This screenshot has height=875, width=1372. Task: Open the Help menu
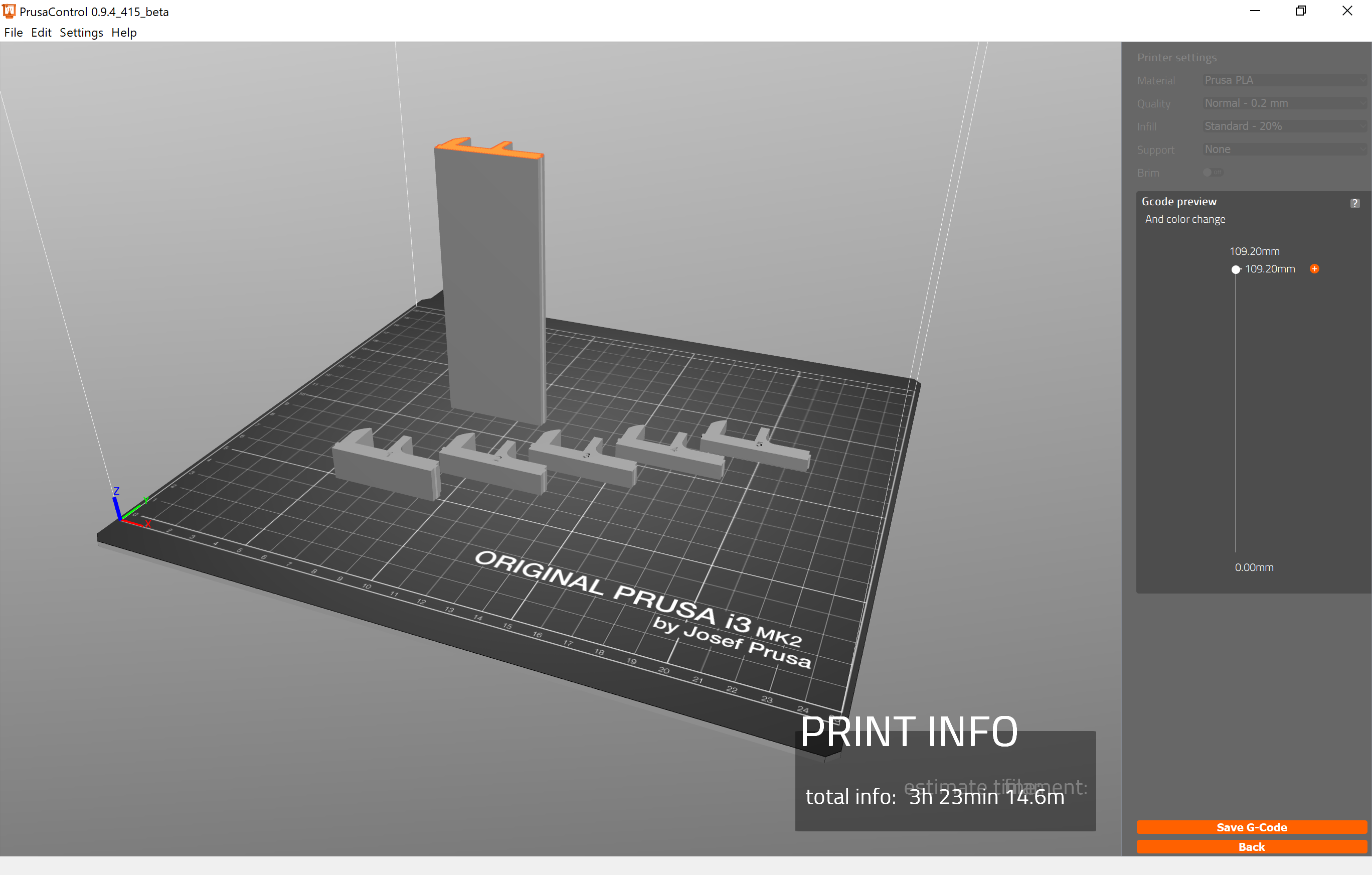[x=124, y=33]
